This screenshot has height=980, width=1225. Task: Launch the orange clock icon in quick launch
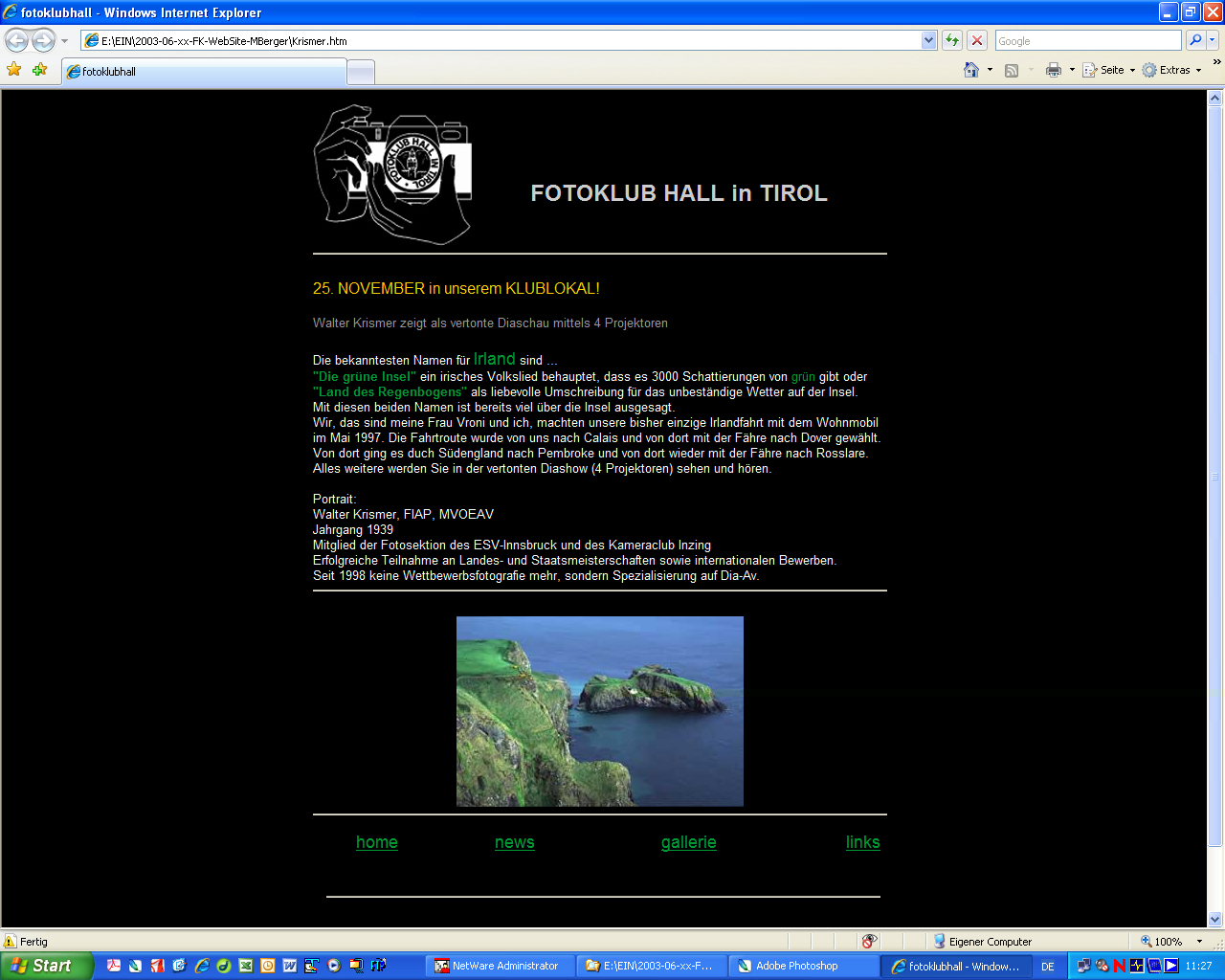pos(268,966)
